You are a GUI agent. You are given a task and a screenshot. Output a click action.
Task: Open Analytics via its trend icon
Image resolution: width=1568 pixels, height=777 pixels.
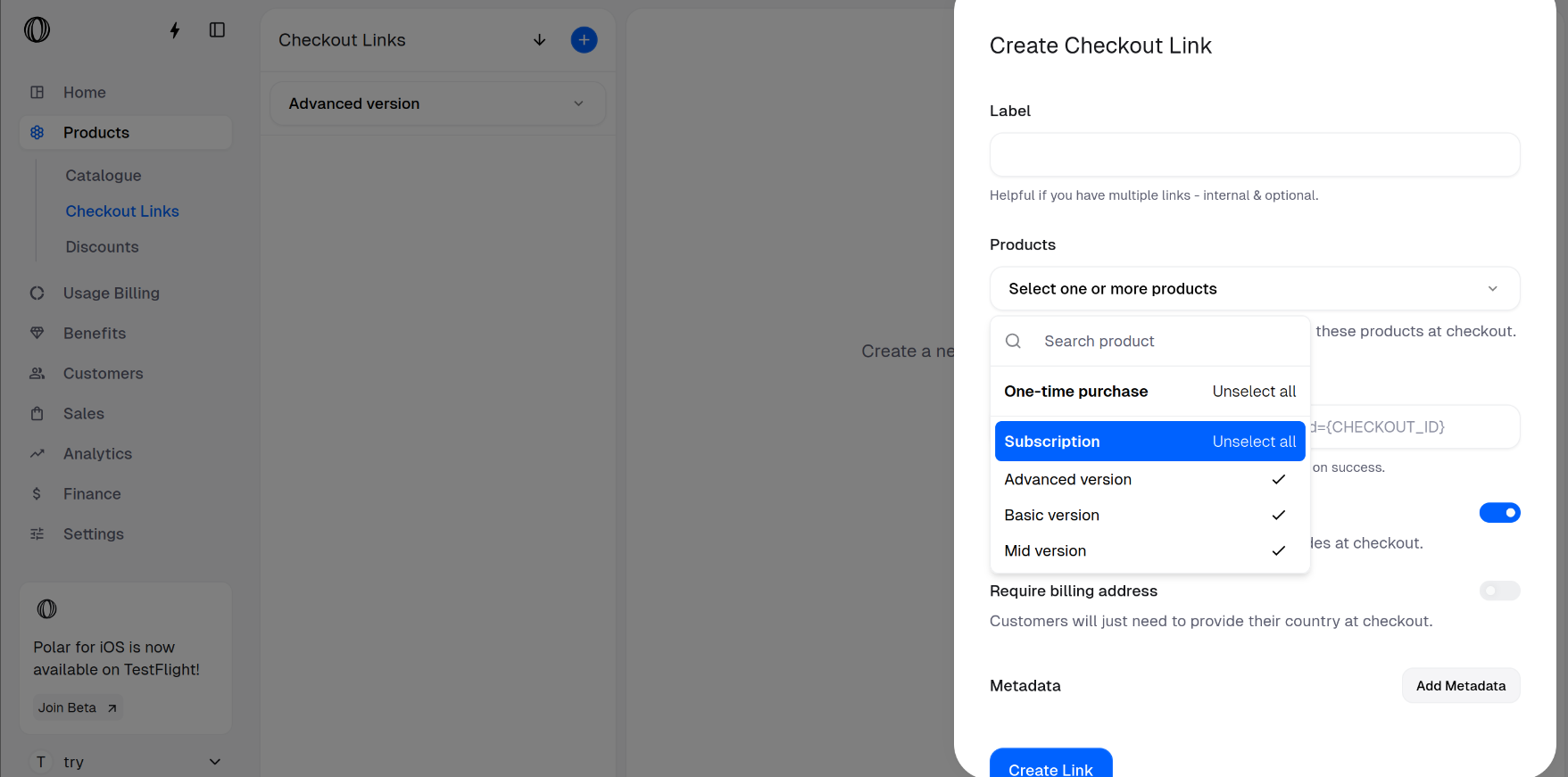coord(37,453)
